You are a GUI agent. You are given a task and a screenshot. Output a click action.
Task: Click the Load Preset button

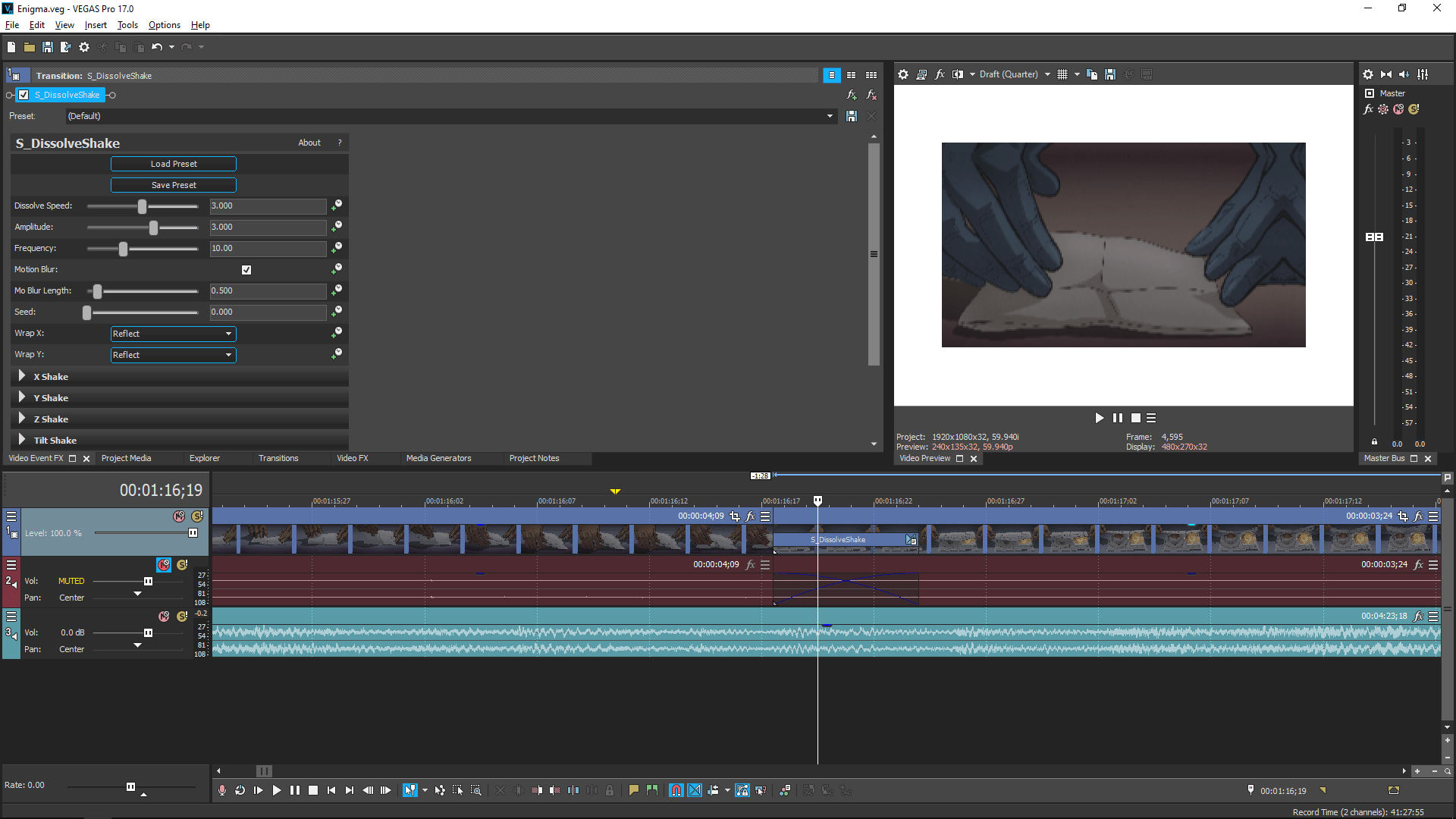[173, 163]
